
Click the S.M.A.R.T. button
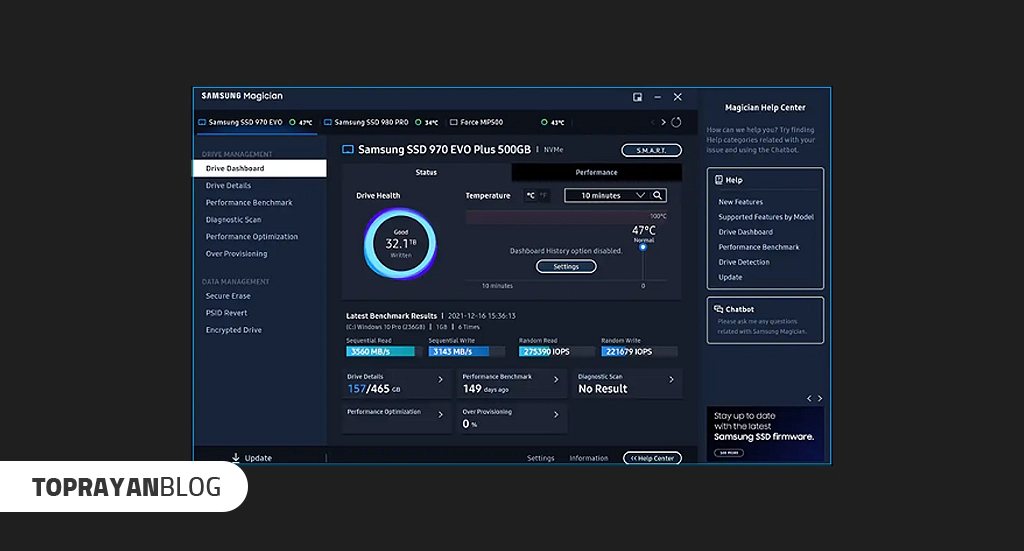(x=651, y=150)
